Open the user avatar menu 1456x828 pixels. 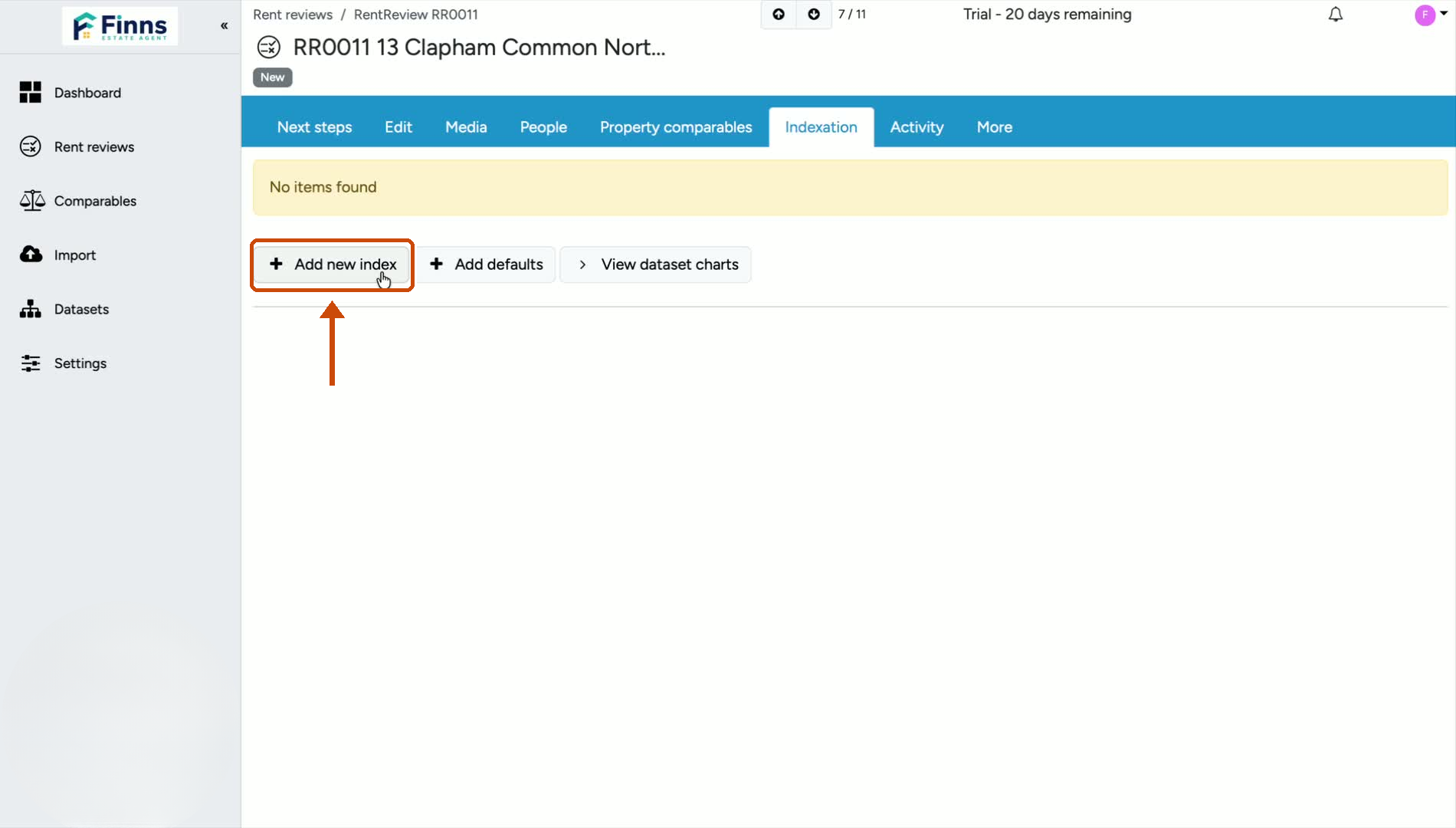[x=1431, y=15]
